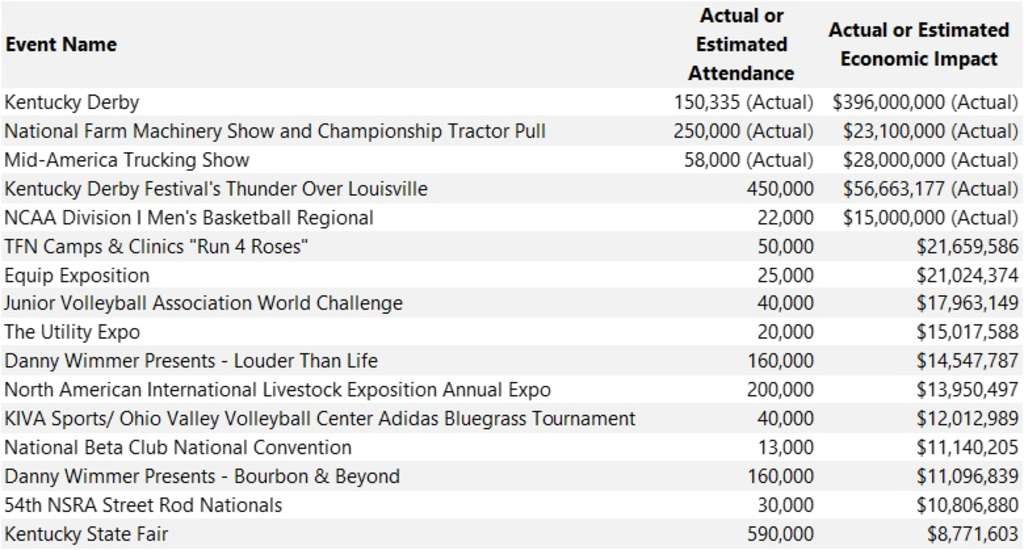Click the NCAA Division I Men's Basketball Regional cell

point(189,218)
